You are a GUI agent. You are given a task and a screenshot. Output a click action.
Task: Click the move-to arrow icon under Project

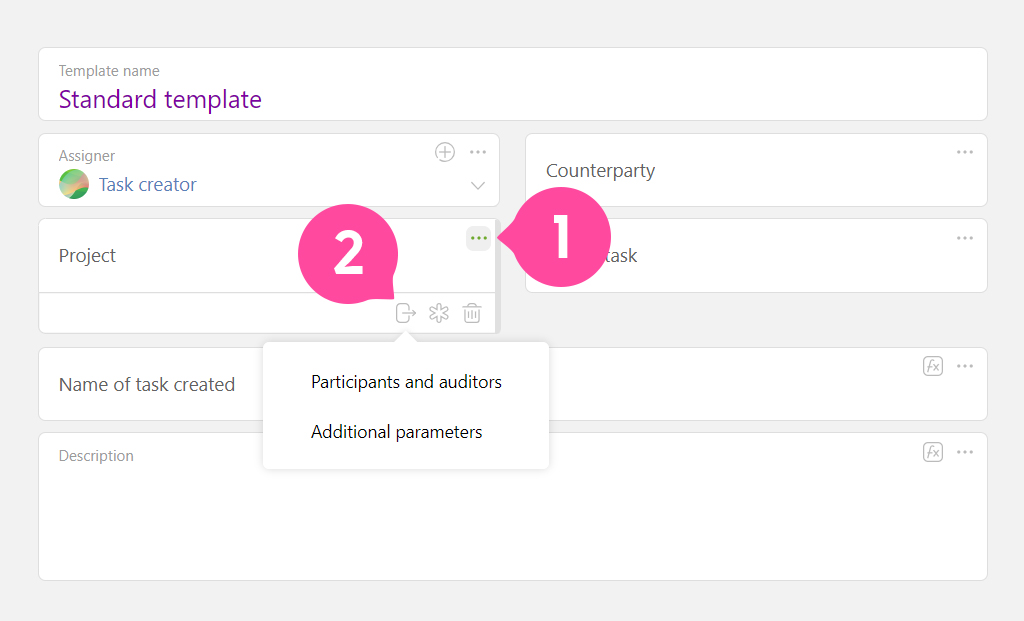406,313
